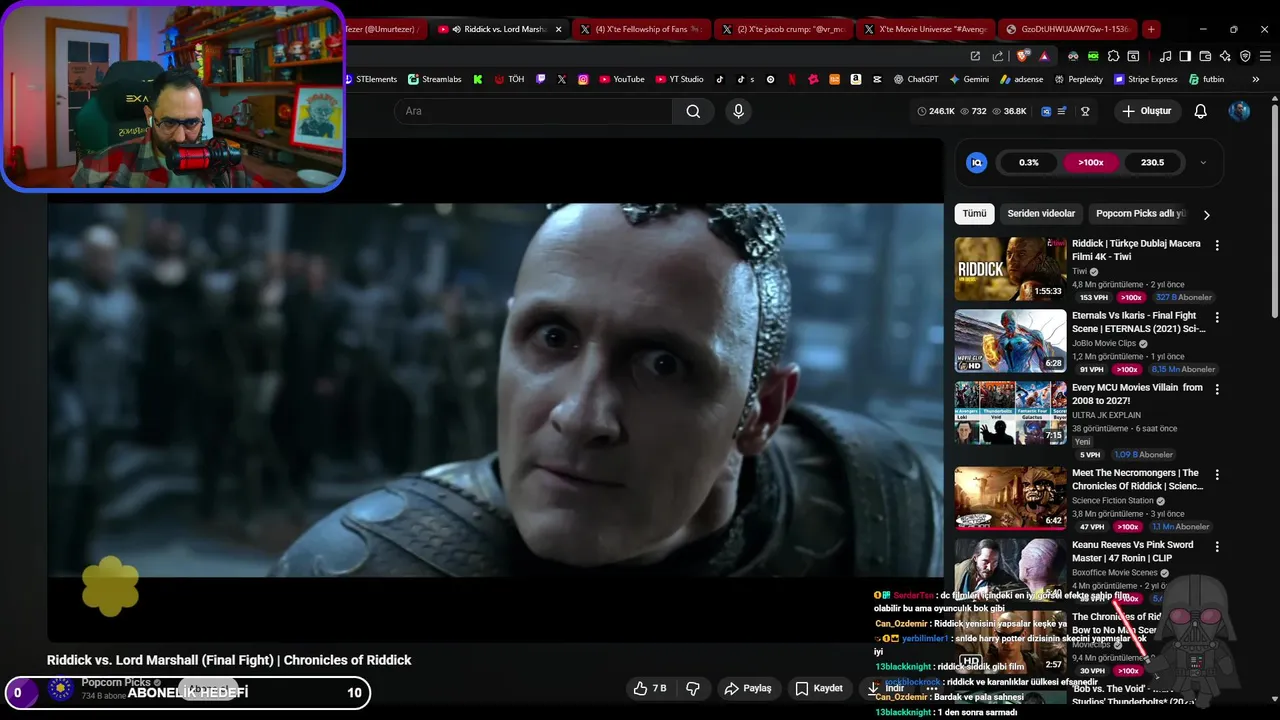Image resolution: width=1280 pixels, height=720 pixels.
Task: Open the futbin bookmark
Action: pos(1206,79)
